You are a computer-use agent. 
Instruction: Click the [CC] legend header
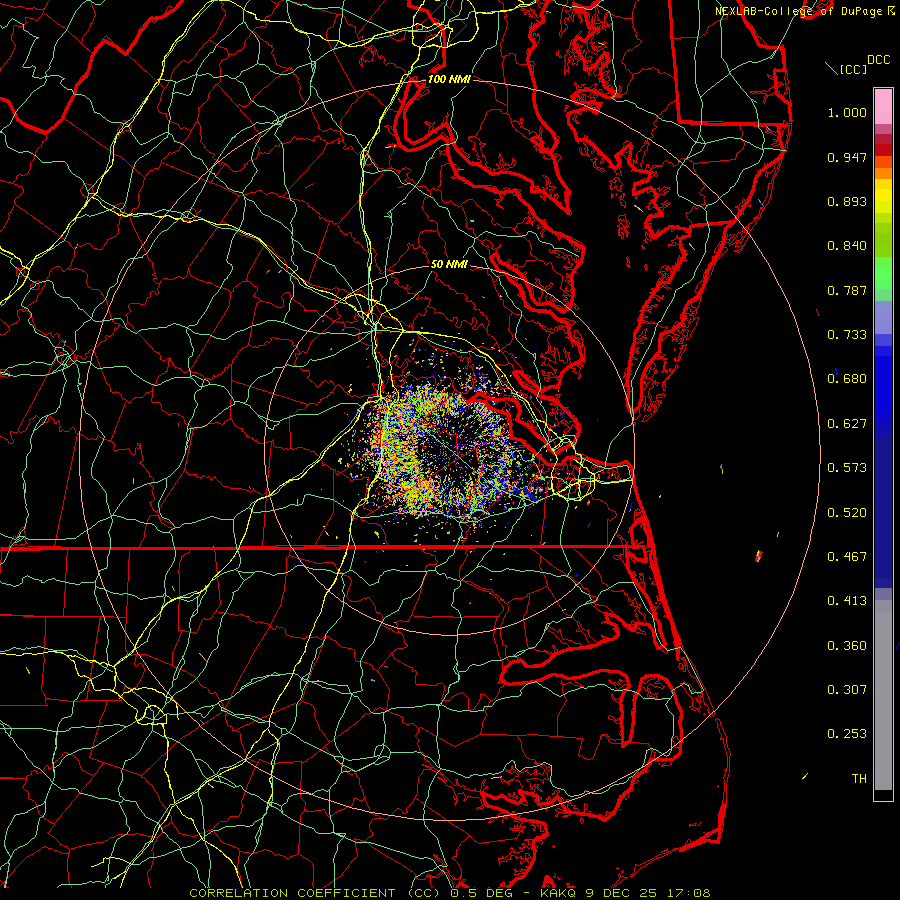853,69
